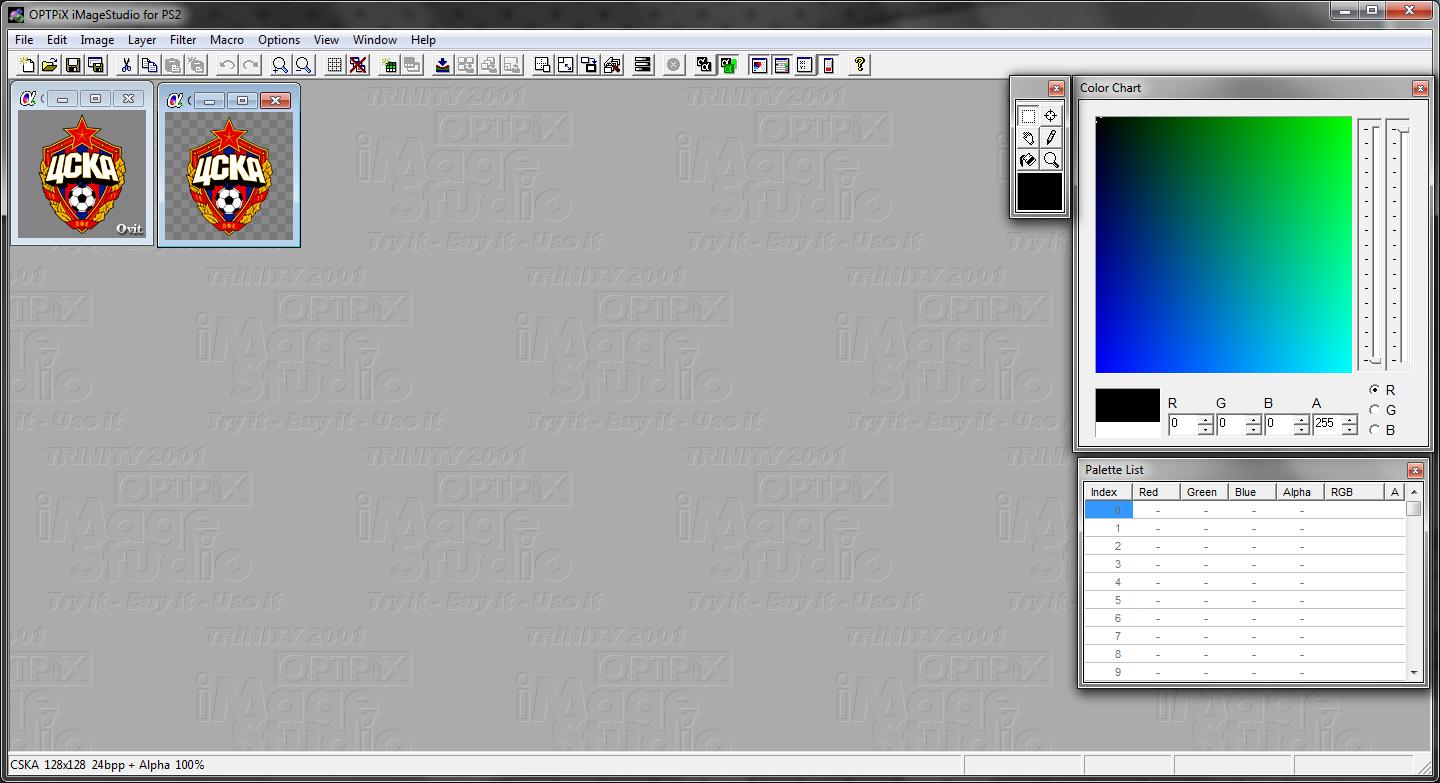1440x783 pixels.
Task: Decrease the G value with down stepper
Action: [1253, 430]
